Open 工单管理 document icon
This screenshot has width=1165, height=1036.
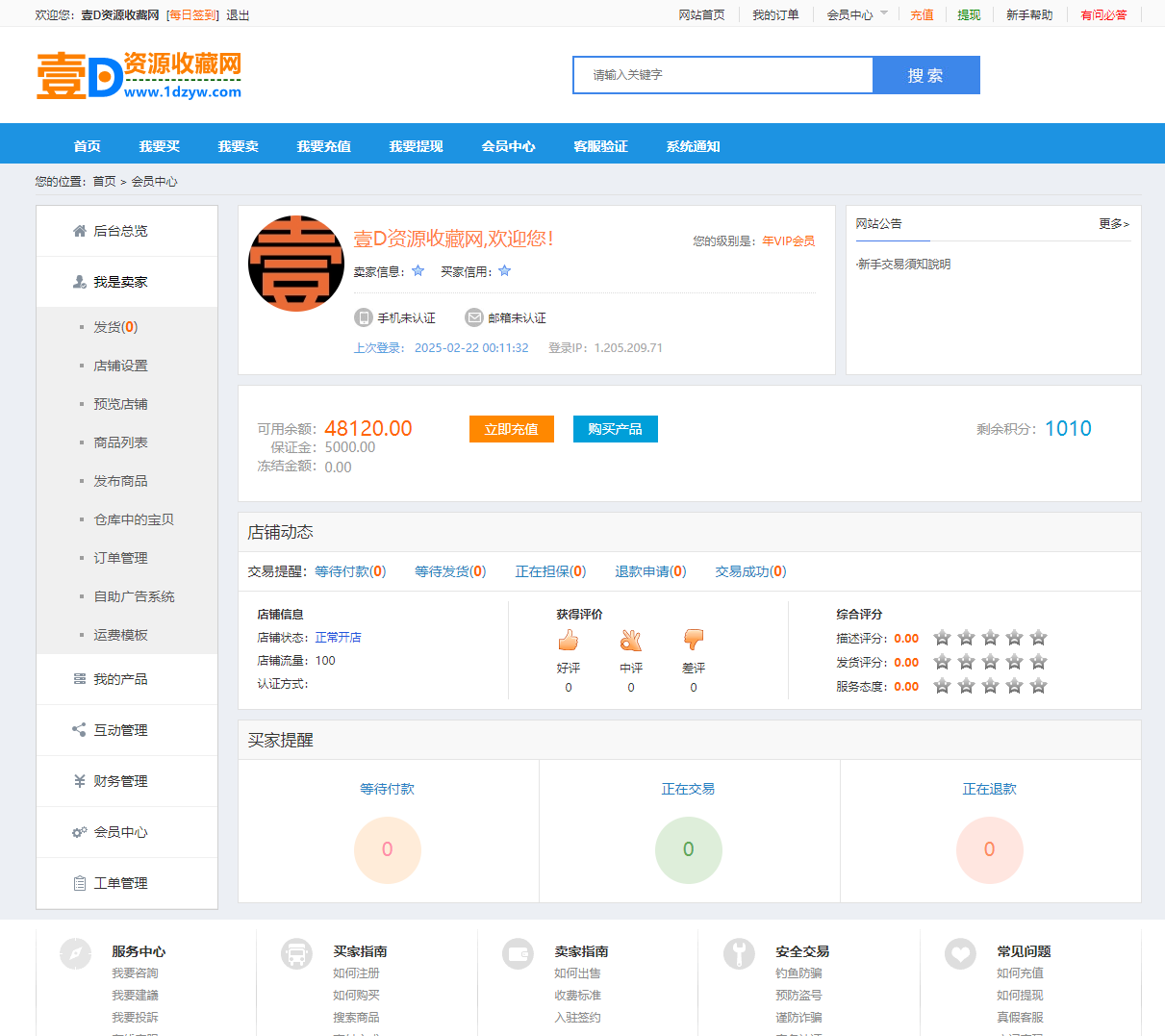(x=79, y=883)
